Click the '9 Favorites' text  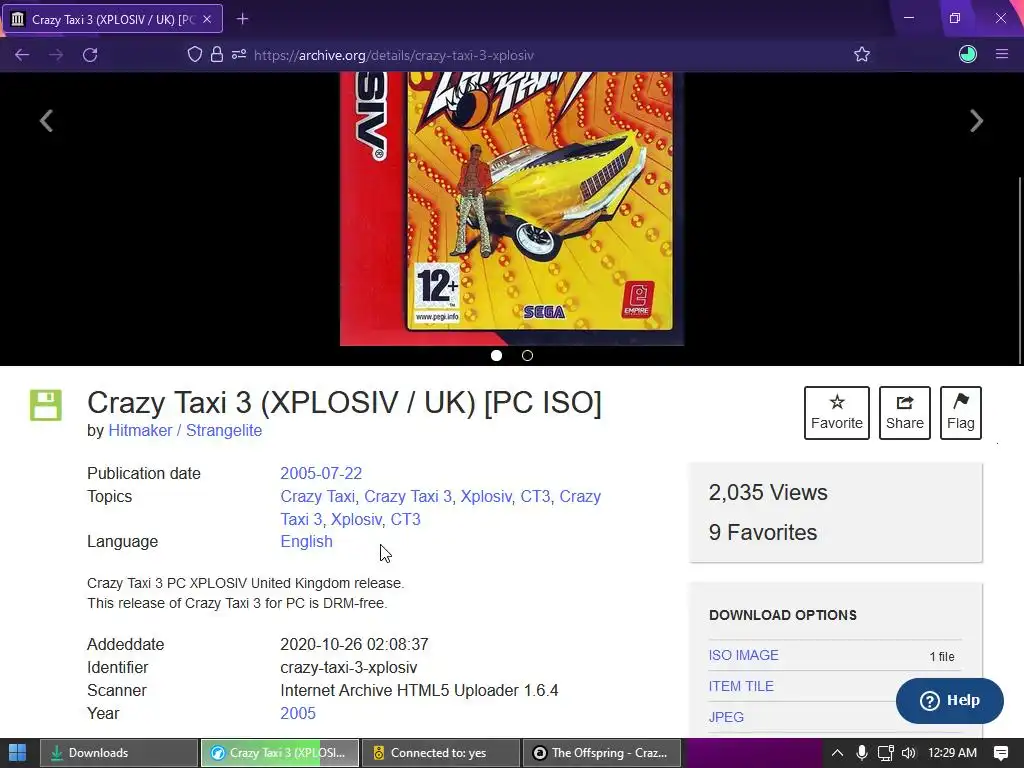tap(763, 532)
